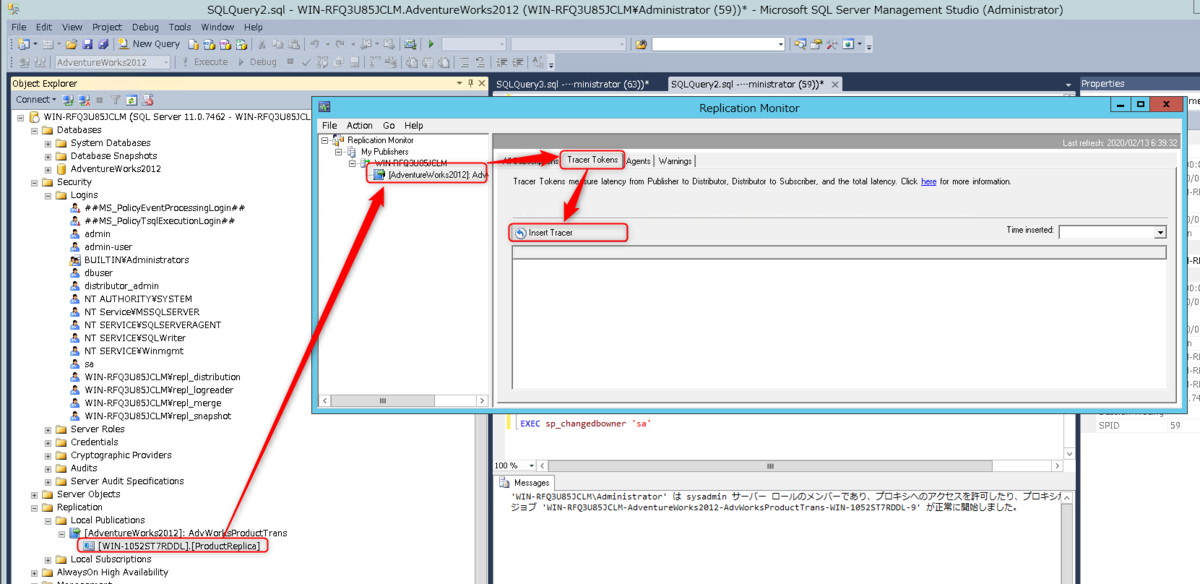Click the Database Engine Query icon next to New Query
This screenshot has width=1200, height=584.
[x=193, y=44]
